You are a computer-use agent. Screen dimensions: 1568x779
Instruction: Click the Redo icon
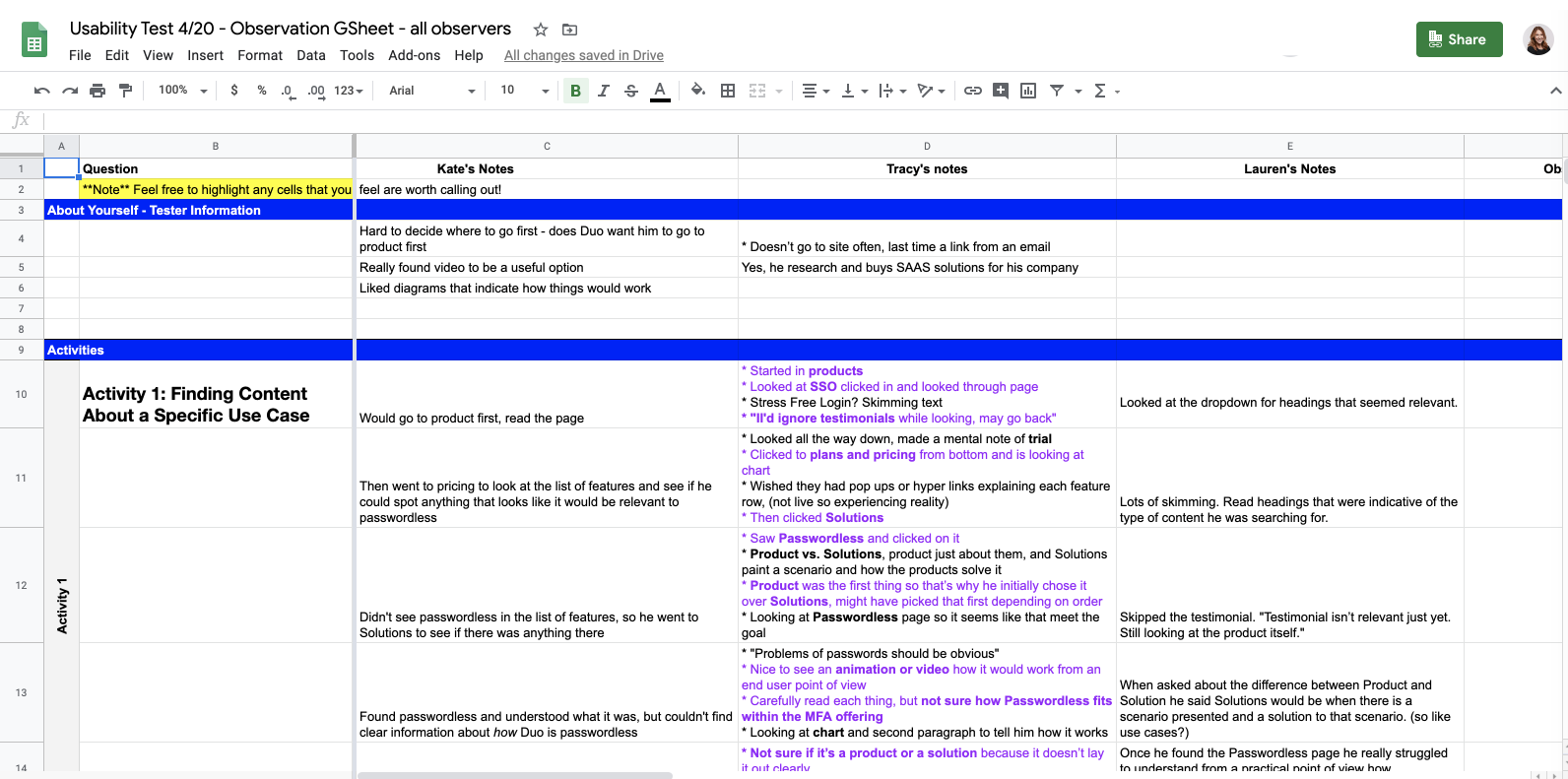click(70, 91)
